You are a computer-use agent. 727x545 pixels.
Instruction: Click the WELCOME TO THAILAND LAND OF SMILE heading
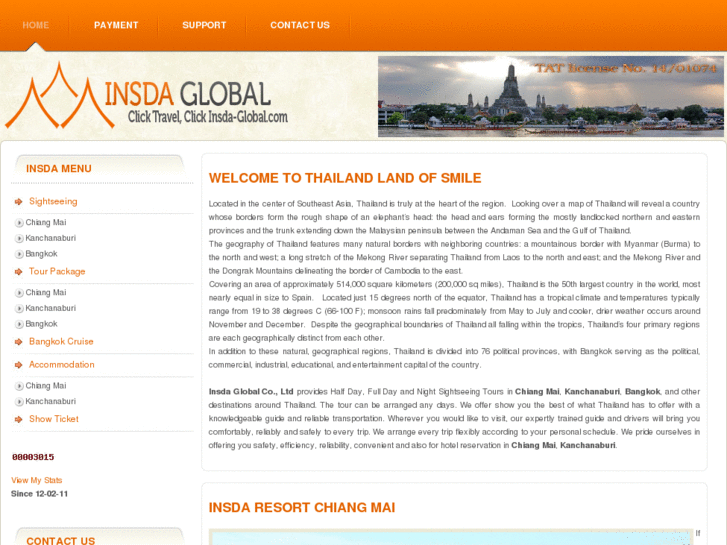(345, 178)
